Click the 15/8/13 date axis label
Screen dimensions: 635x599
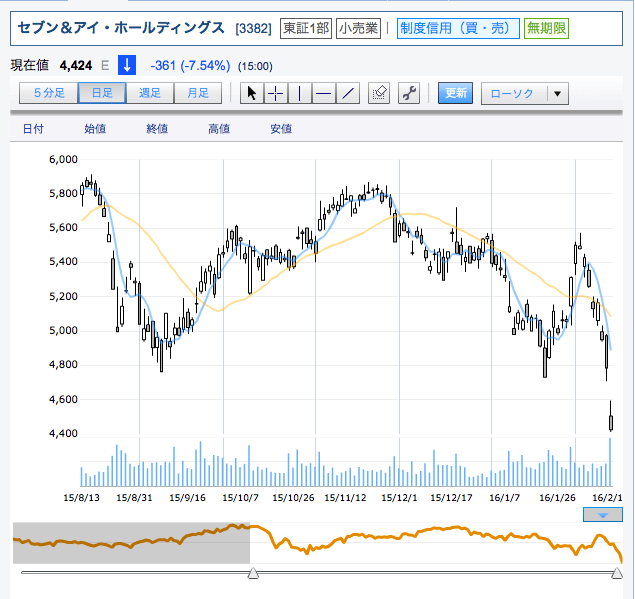(x=81, y=498)
